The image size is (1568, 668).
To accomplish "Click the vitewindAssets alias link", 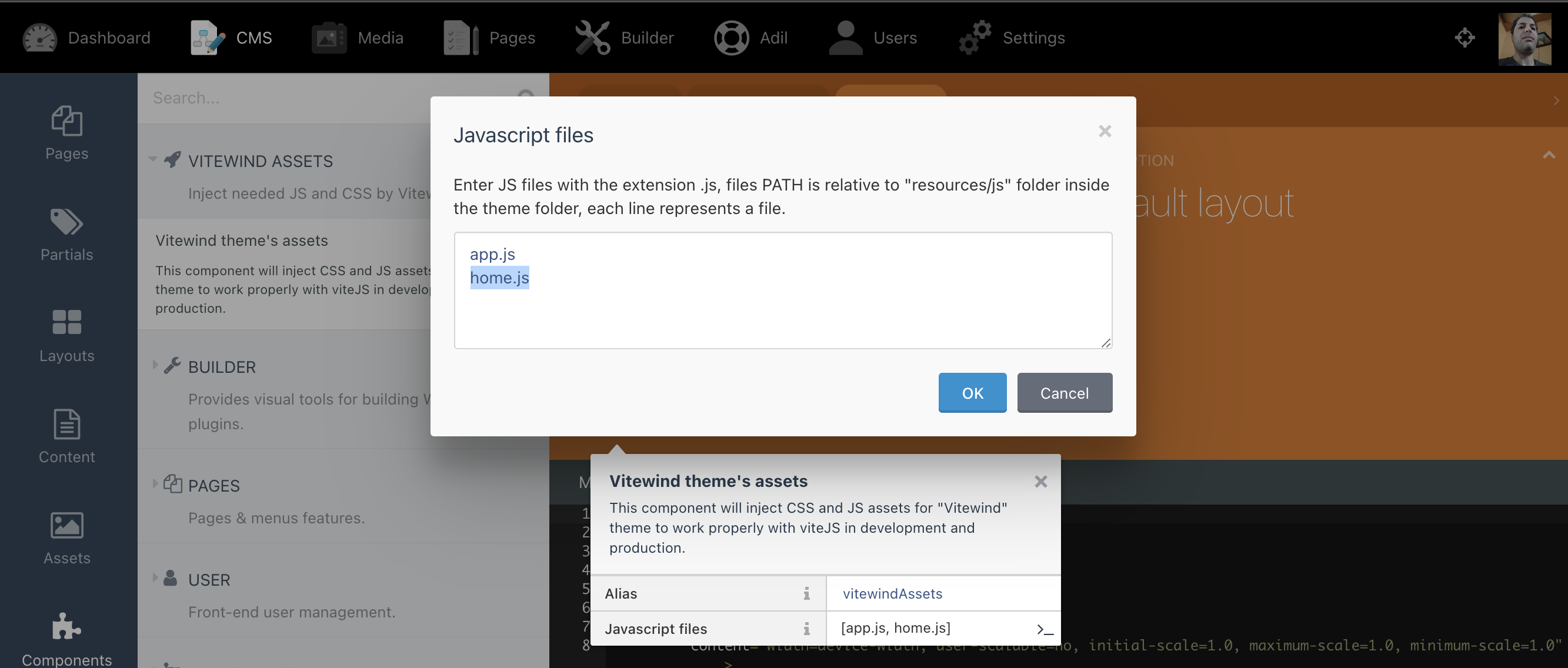I will point(892,592).
